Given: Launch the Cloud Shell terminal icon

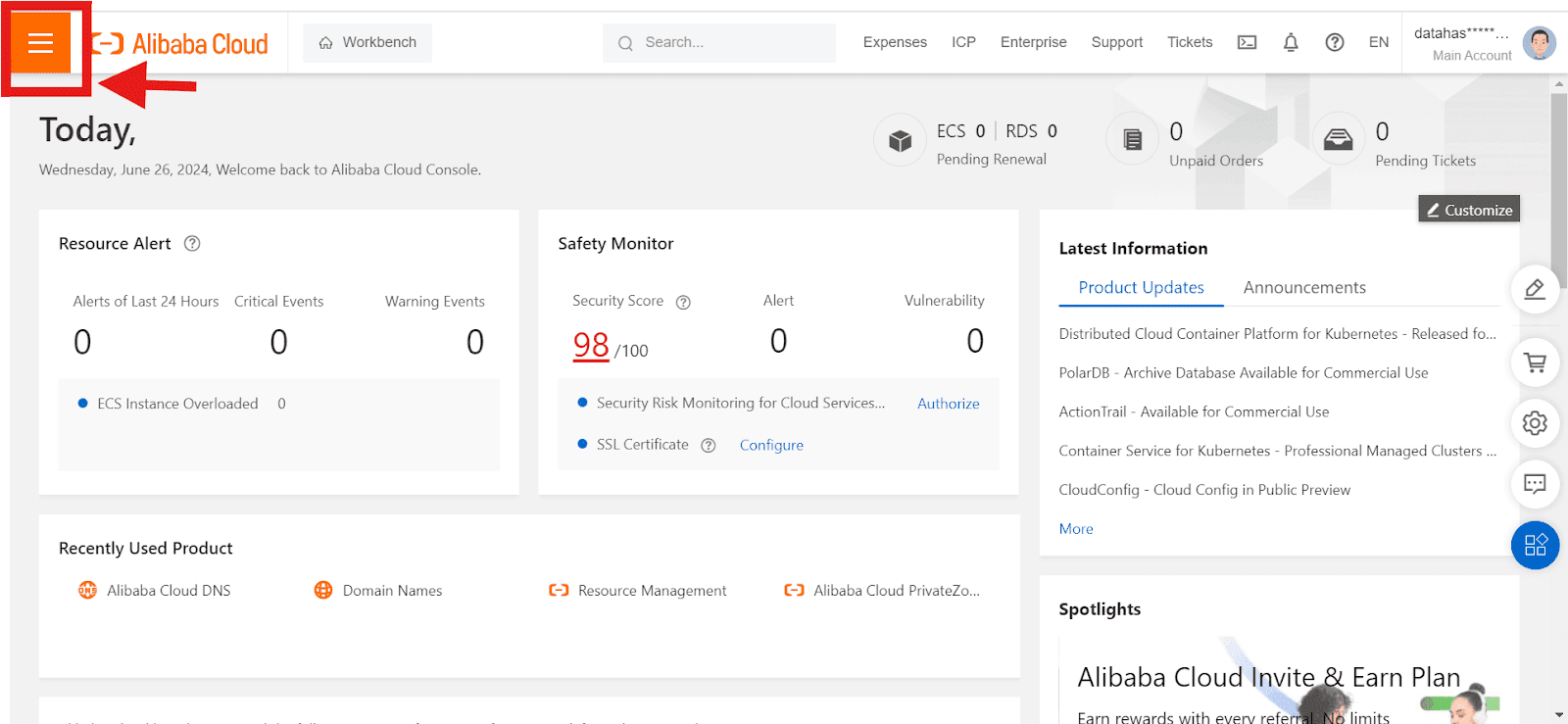Looking at the screenshot, I should (1247, 42).
